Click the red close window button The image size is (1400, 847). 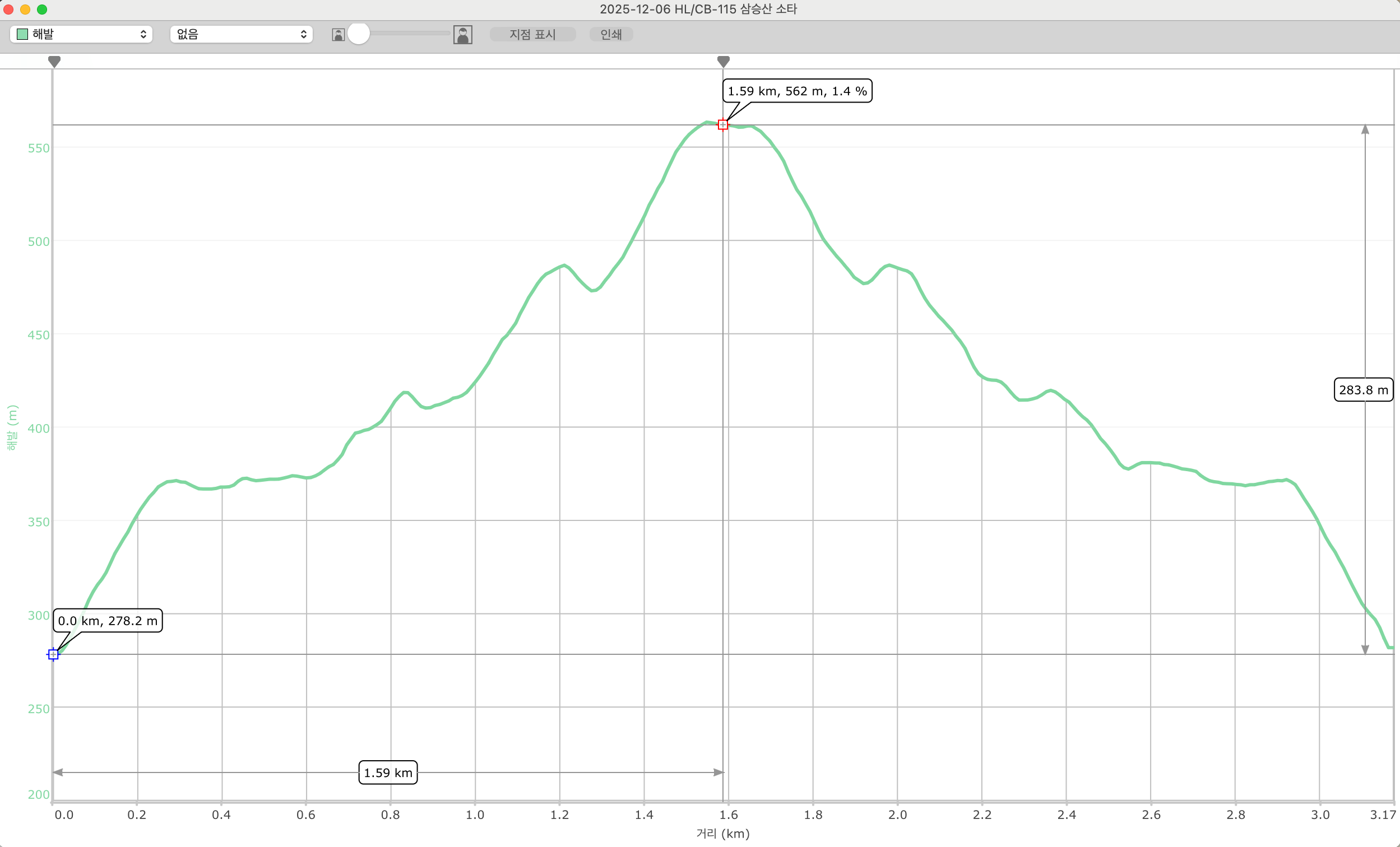8,9
